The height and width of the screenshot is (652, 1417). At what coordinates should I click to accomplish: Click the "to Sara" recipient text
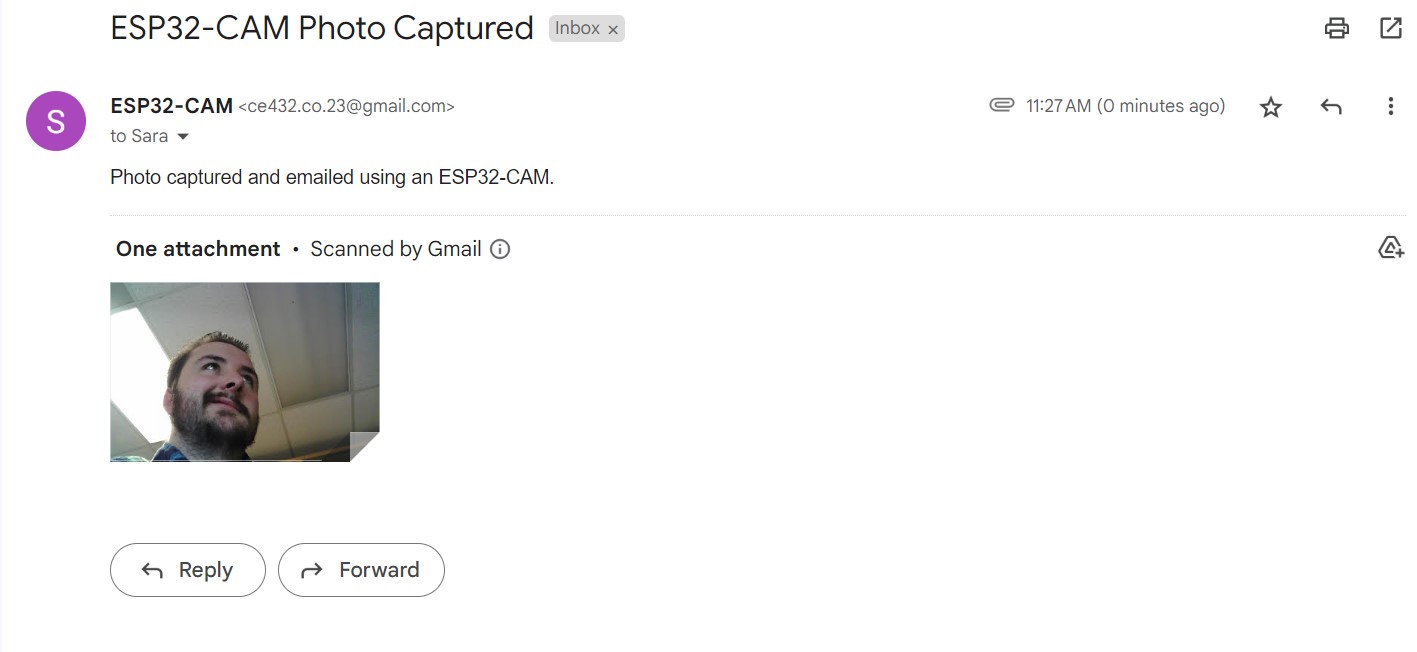tap(139, 136)
